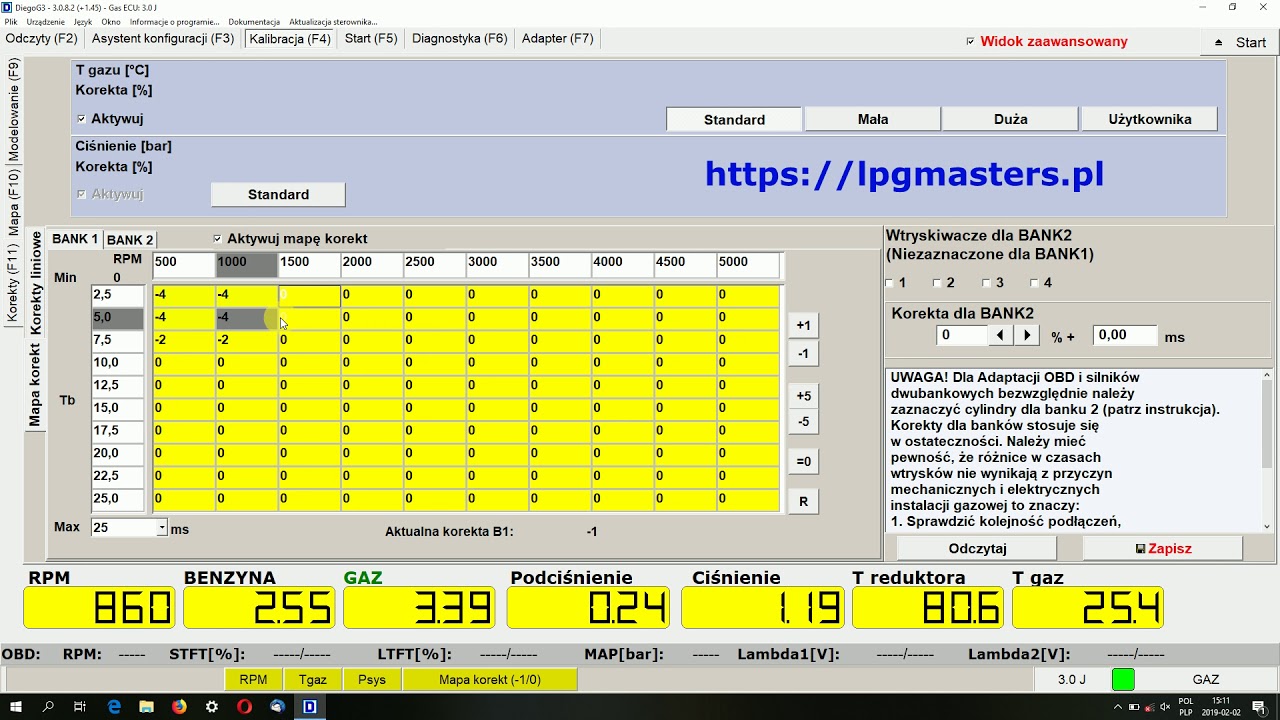Select the BANK 2 tab
This screenshot has width=1280, height=720.
130,240
